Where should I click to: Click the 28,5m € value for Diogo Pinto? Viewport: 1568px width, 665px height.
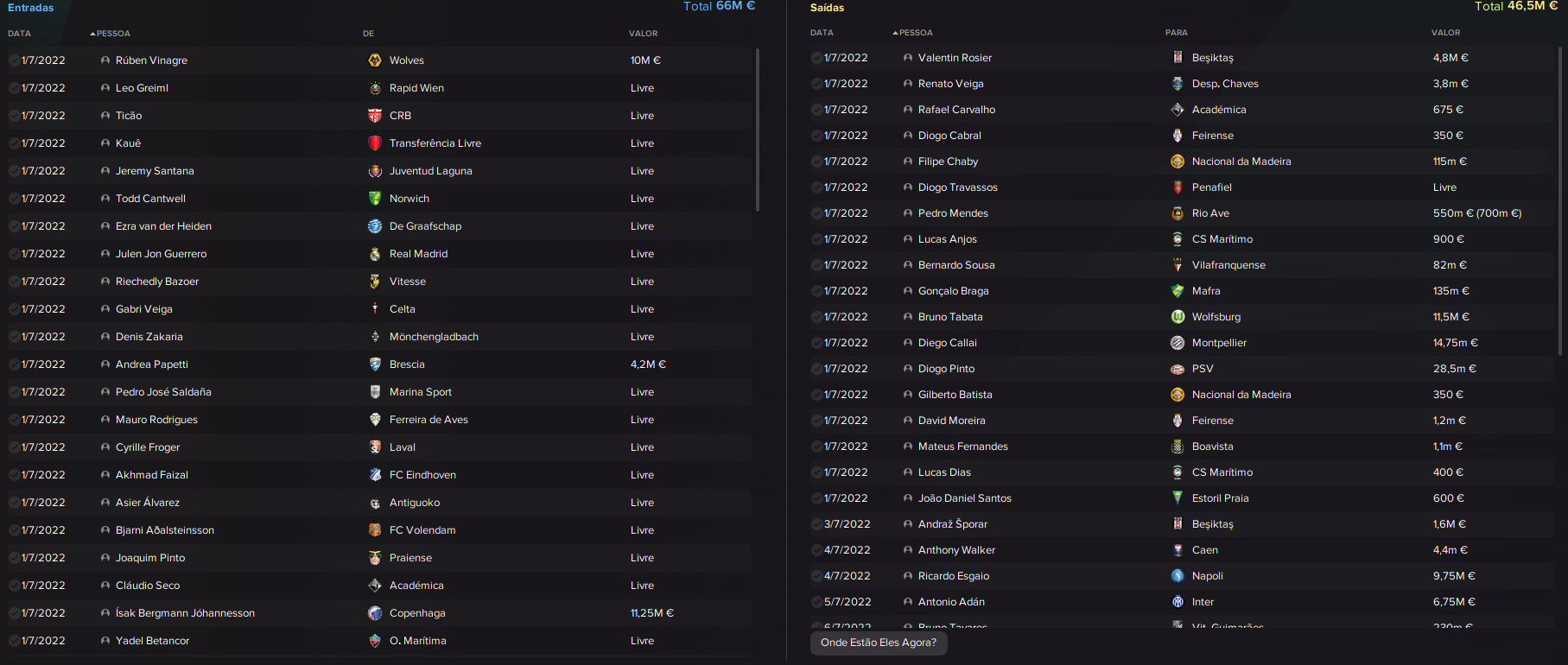[1455, 369]
